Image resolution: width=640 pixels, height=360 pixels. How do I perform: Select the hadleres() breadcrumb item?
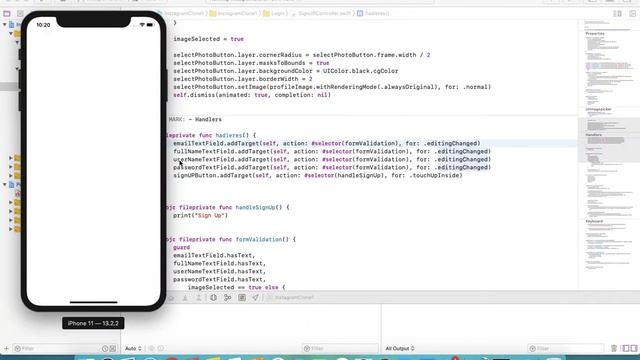(373, 13)
